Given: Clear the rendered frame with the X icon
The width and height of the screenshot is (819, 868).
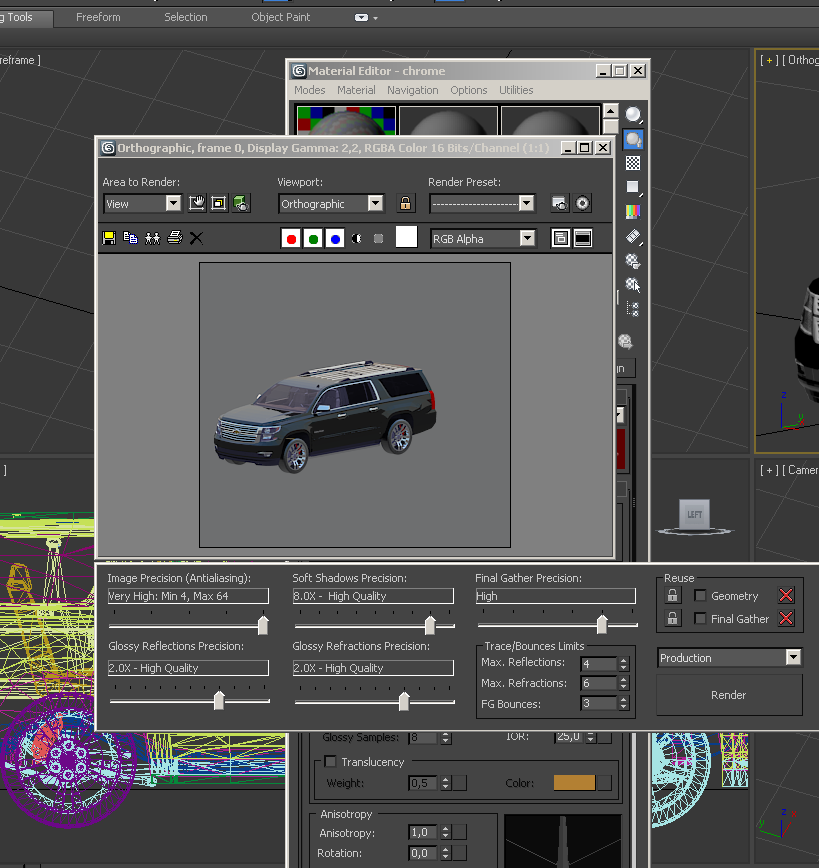Looking at the screenshot, I should pos(196,238).
